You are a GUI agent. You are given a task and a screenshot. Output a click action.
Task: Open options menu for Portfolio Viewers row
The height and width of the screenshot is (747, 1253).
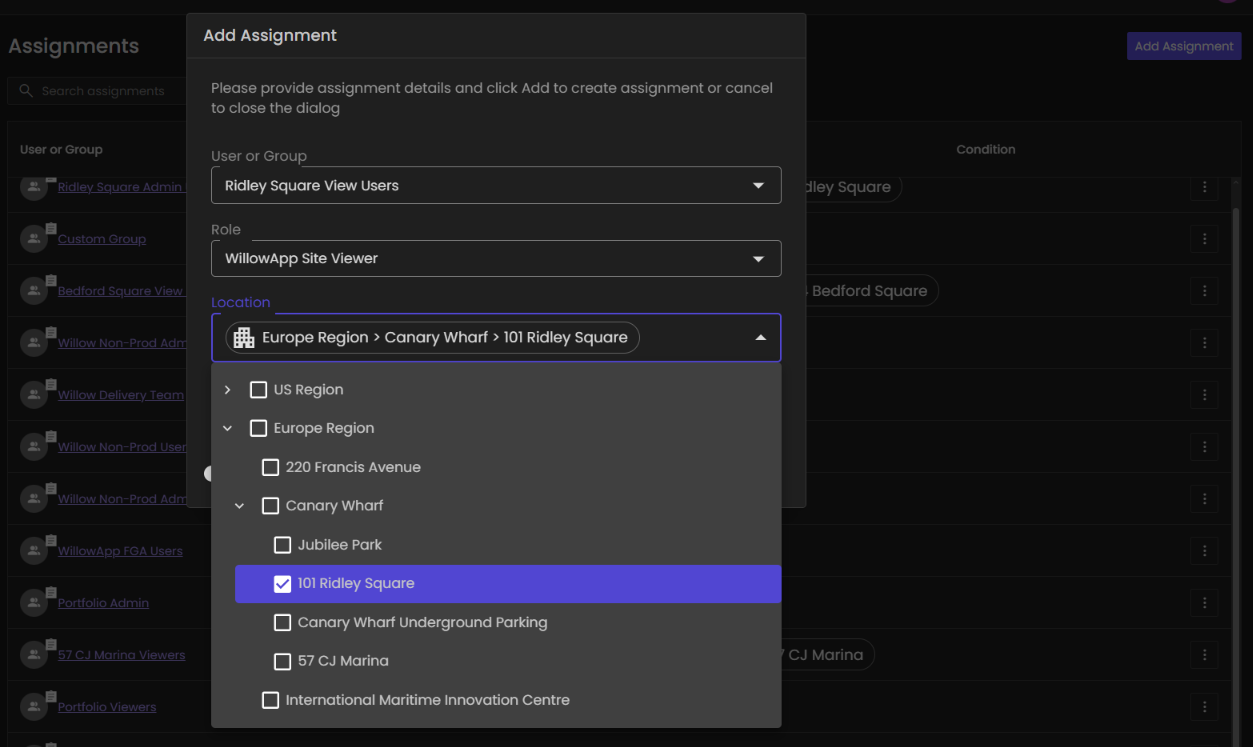coord(1204,707)
